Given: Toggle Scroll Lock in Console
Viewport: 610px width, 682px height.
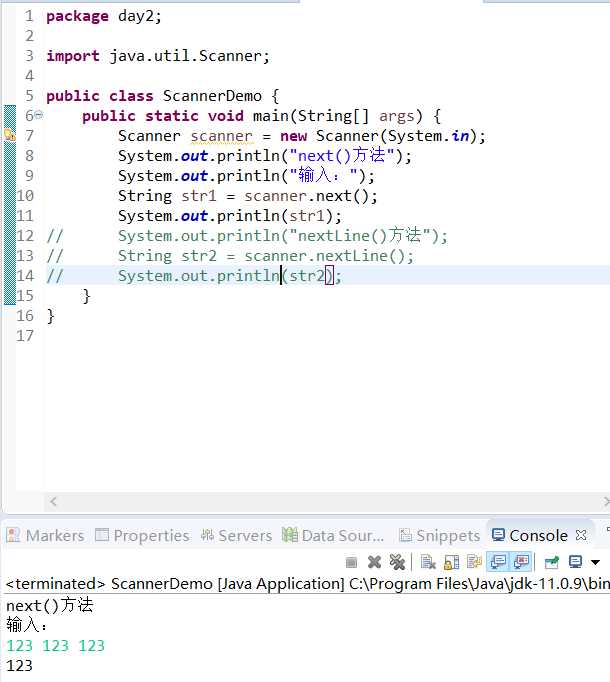Looking at the screenshot, I should pyautogui.click(x=452, y=562).
